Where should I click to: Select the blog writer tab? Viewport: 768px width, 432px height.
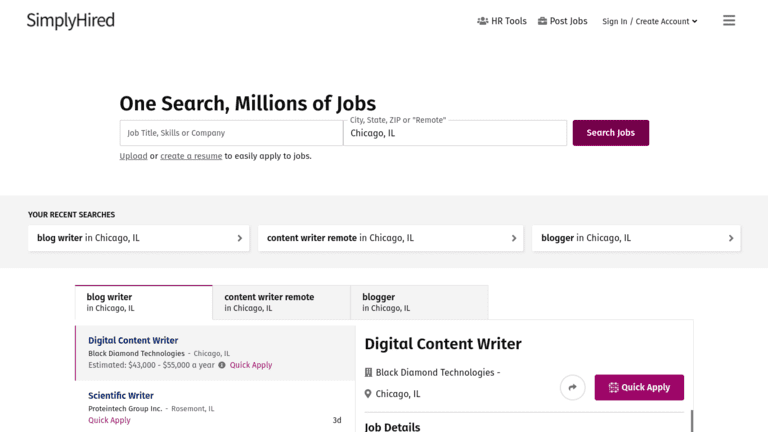(143, 302)
